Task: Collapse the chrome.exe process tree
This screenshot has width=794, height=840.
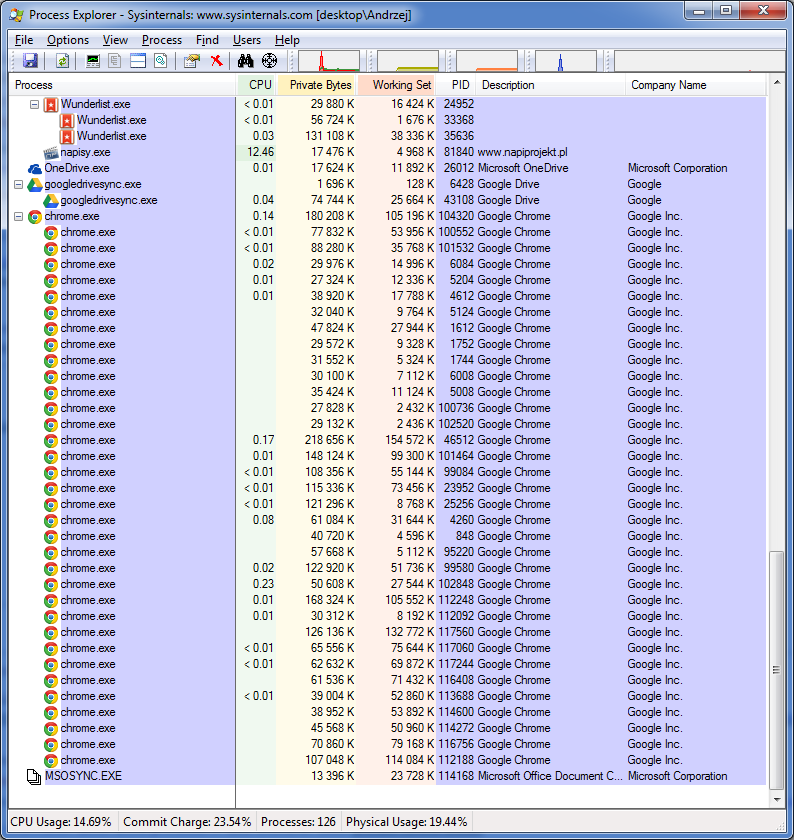Action: pos(18,216)
